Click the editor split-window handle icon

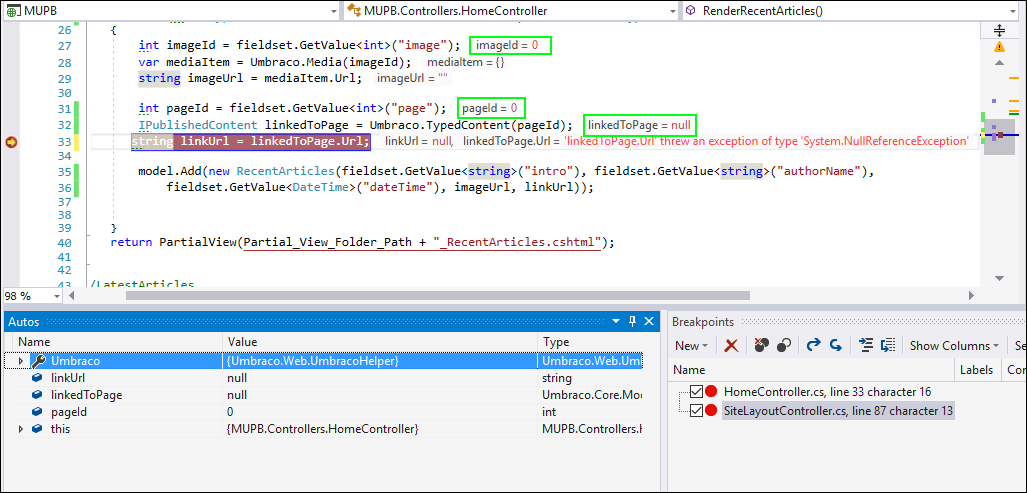[999, 30]
